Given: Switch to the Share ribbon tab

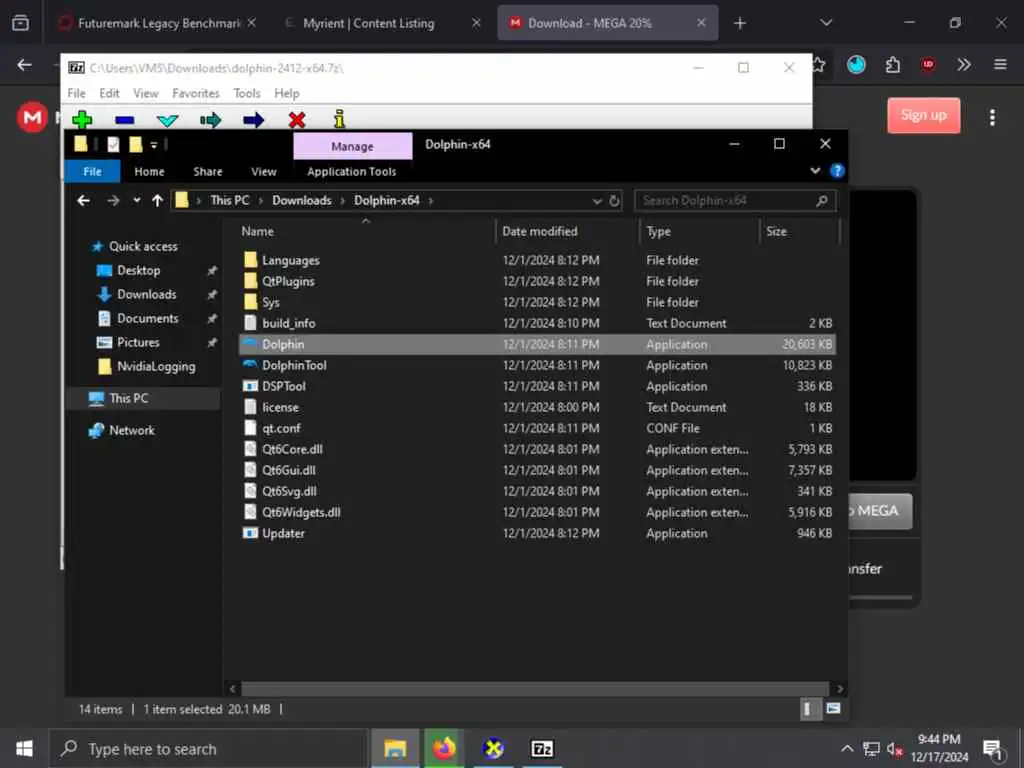Looking at the screenshot, I should tap(208, 172).
